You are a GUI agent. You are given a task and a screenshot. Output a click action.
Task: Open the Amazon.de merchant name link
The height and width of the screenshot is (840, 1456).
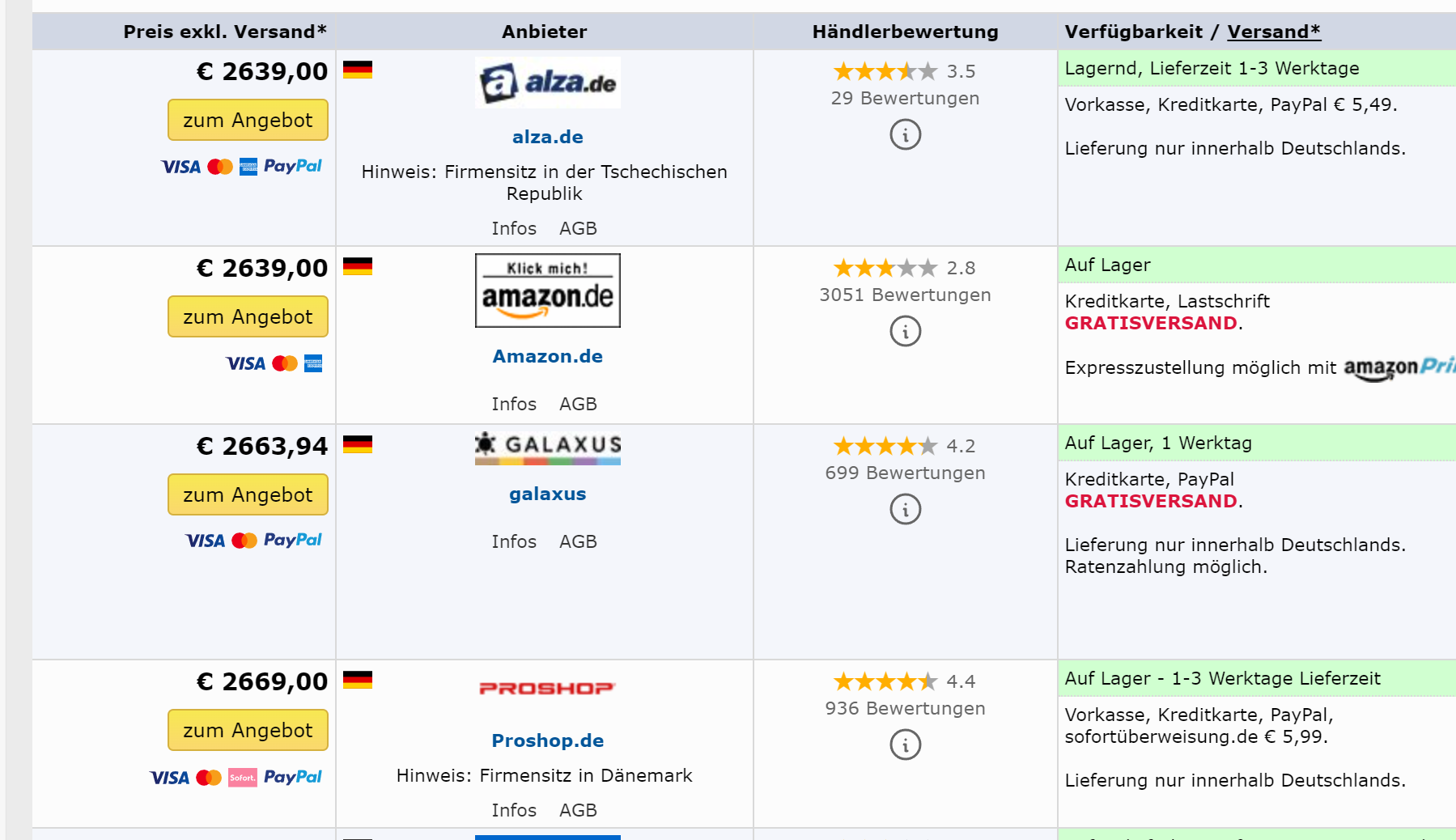(x=547, y=356)
